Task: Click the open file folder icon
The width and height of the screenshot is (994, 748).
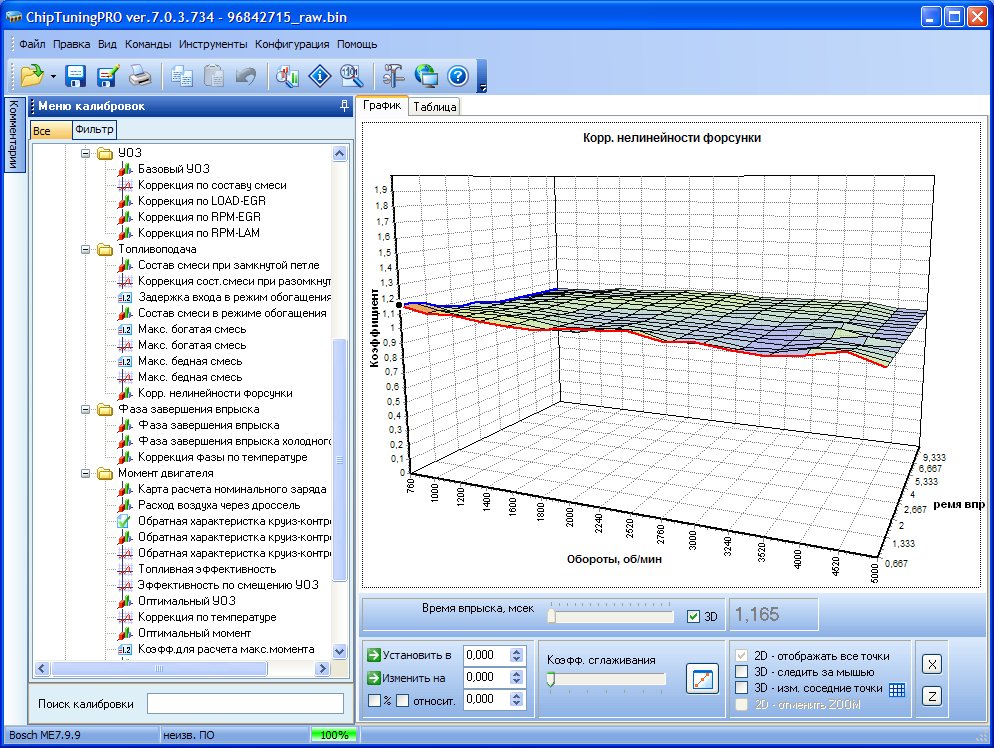Action: click(x=32, y=76)
